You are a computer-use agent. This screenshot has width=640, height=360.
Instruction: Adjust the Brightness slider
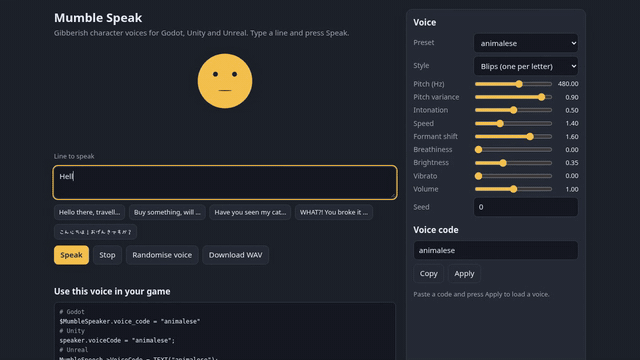point(513,163)
